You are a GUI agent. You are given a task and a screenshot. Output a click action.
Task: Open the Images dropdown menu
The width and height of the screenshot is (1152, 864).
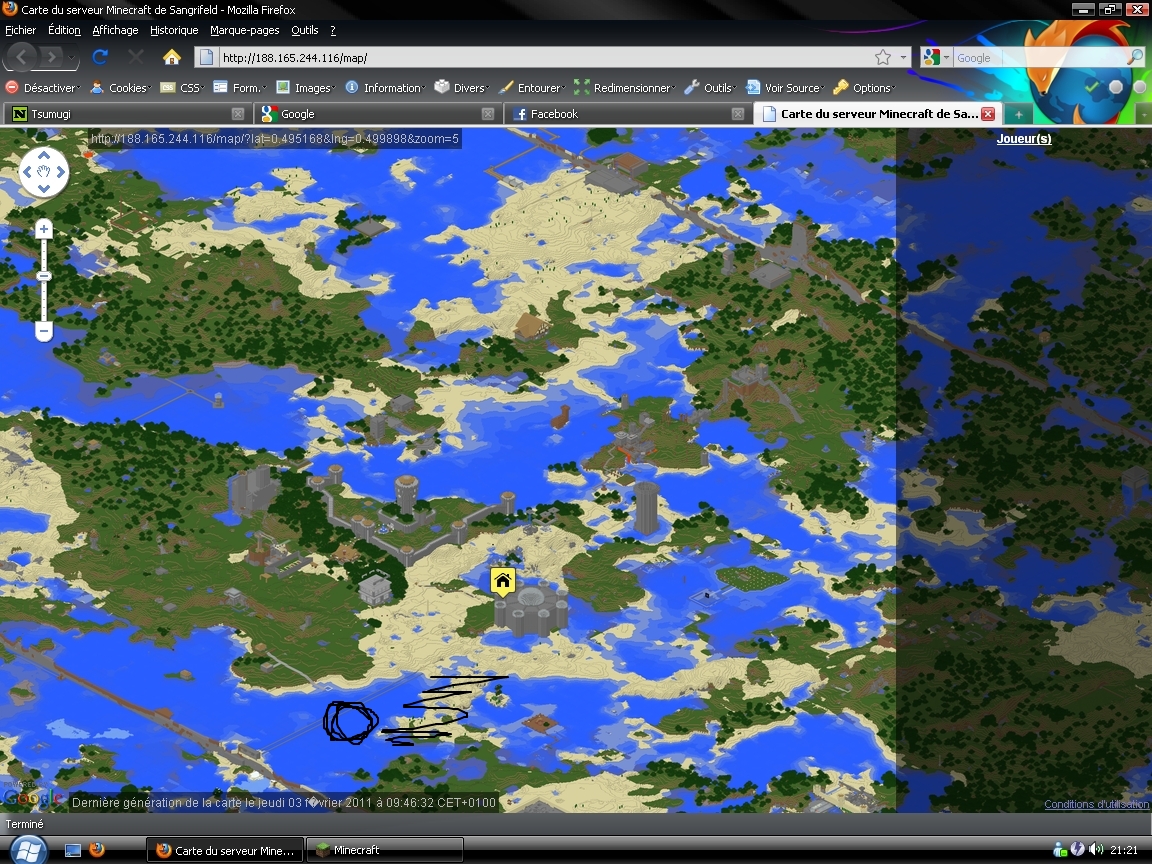(x=306, y=87)
